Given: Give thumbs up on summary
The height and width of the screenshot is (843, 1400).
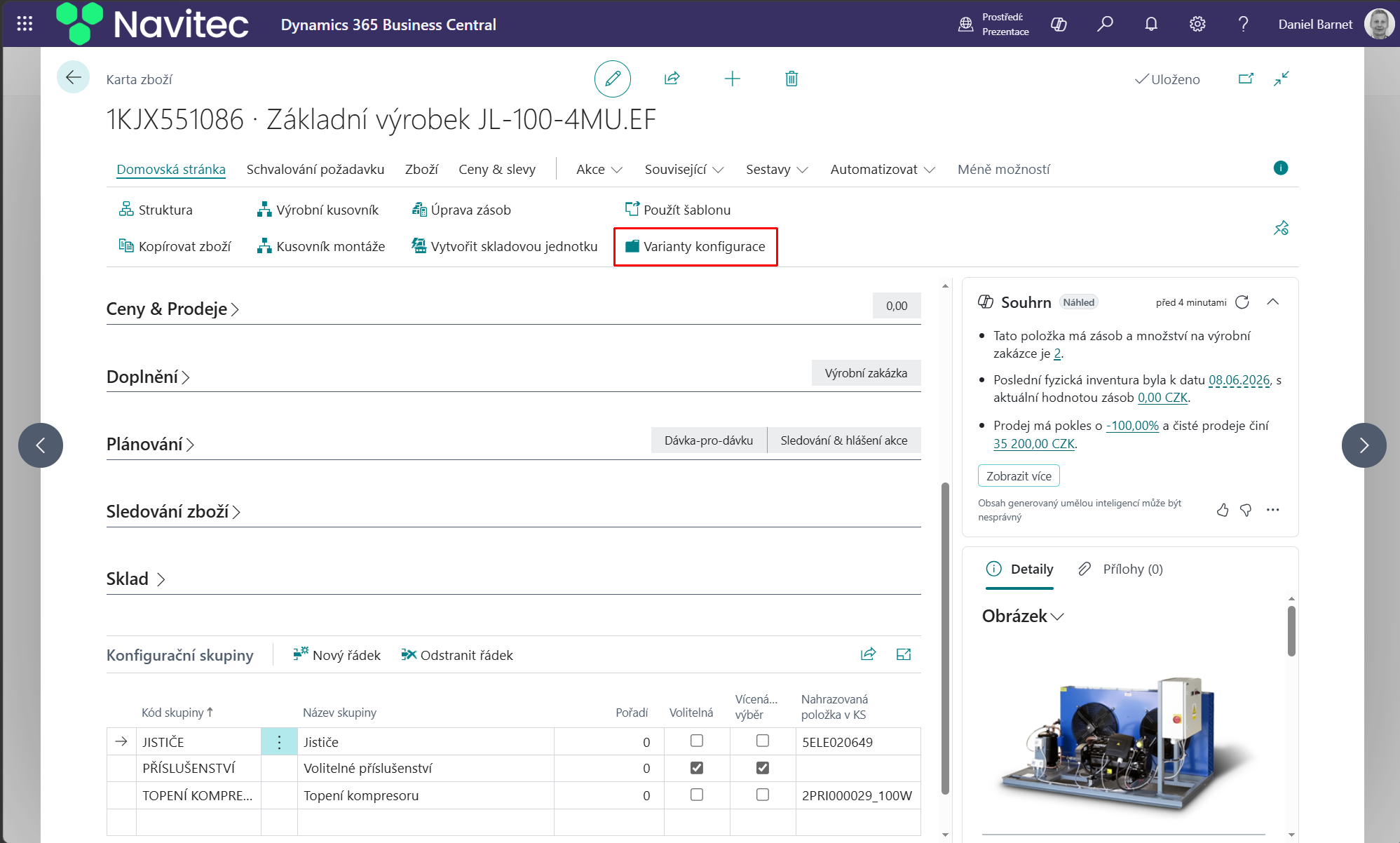Looking at the screenshot, I should [1223, 510].
